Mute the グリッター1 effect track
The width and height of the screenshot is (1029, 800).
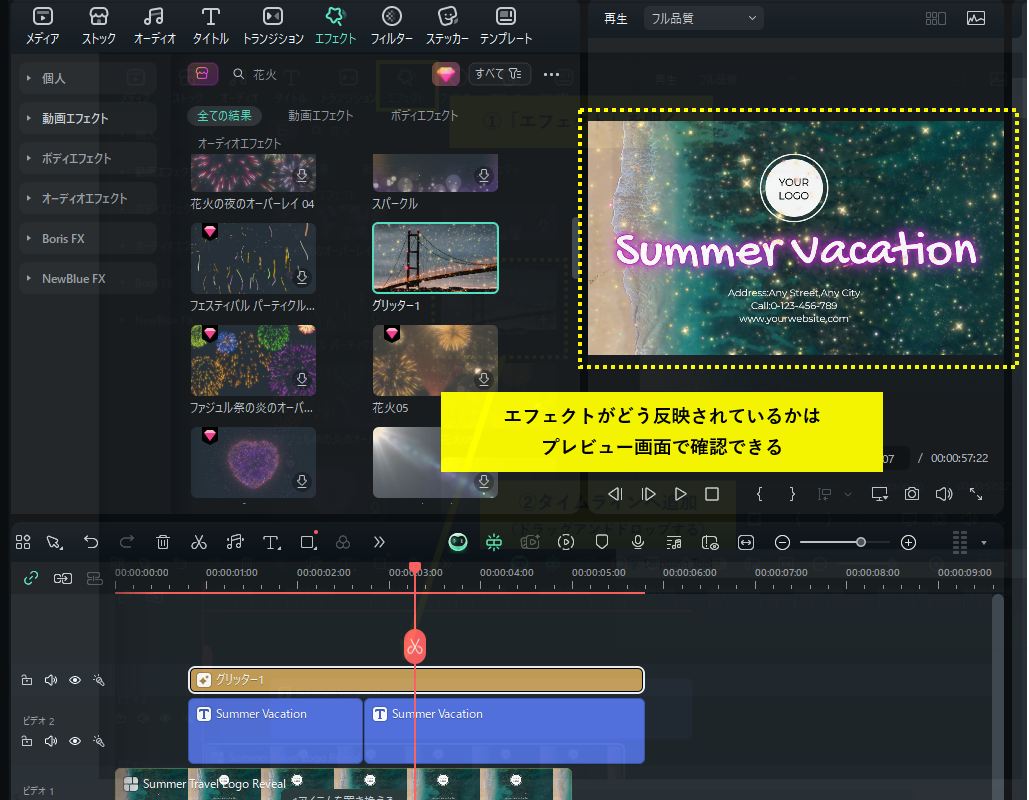pyautogui.click(x=51, y=680)
